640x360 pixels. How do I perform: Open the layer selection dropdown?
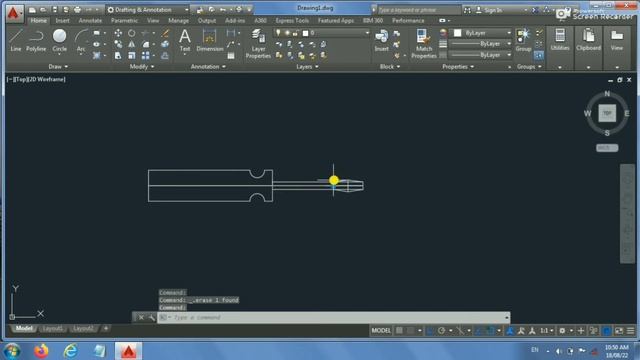click(322, 33)
